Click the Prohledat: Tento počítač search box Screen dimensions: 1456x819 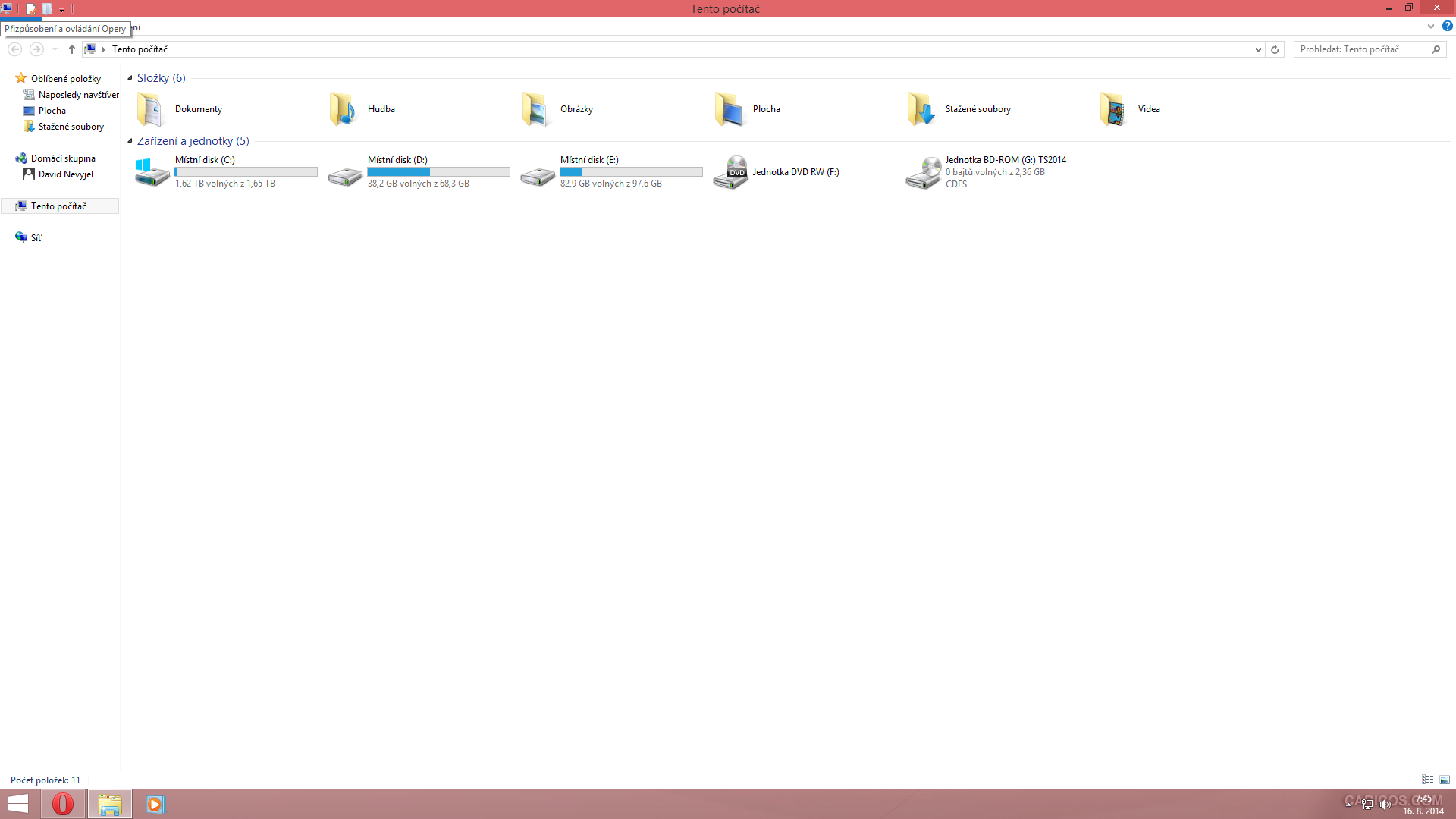[1361, 49]
